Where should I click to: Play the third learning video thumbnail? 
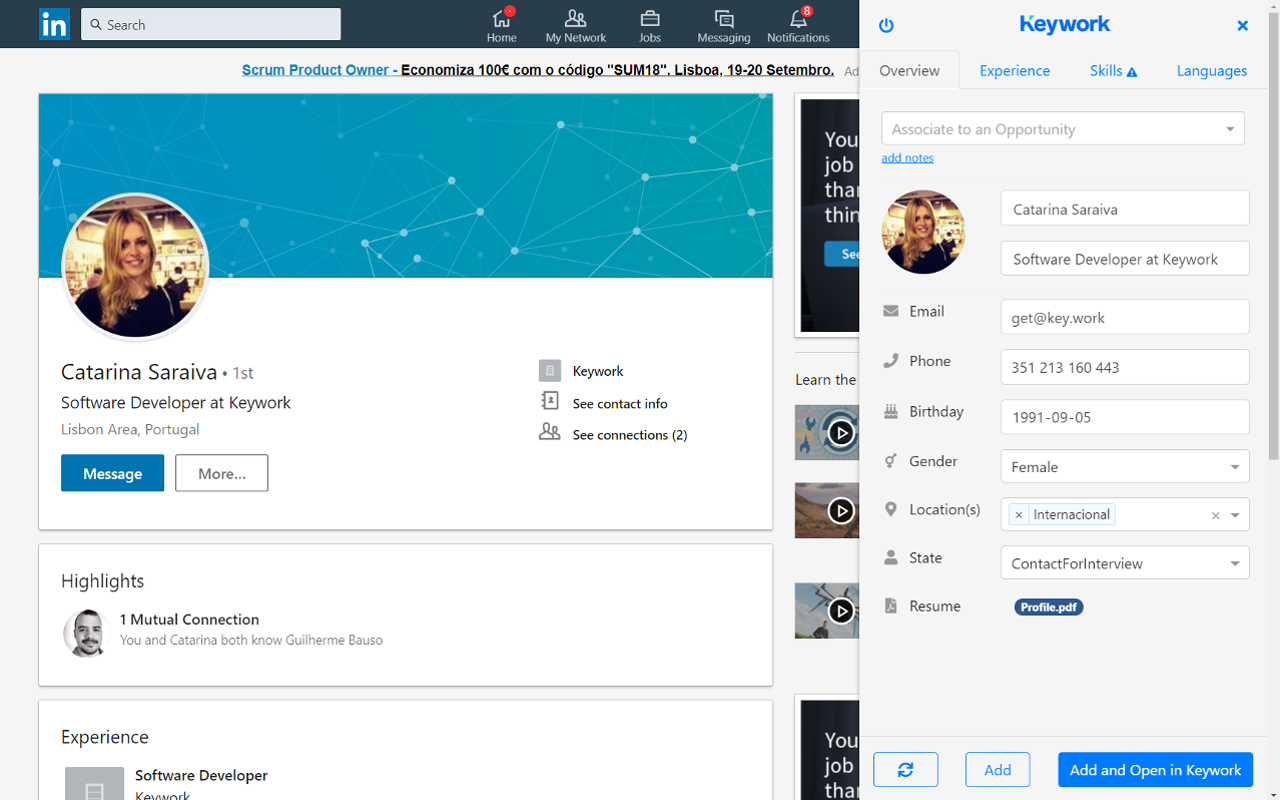coord(841,611)
